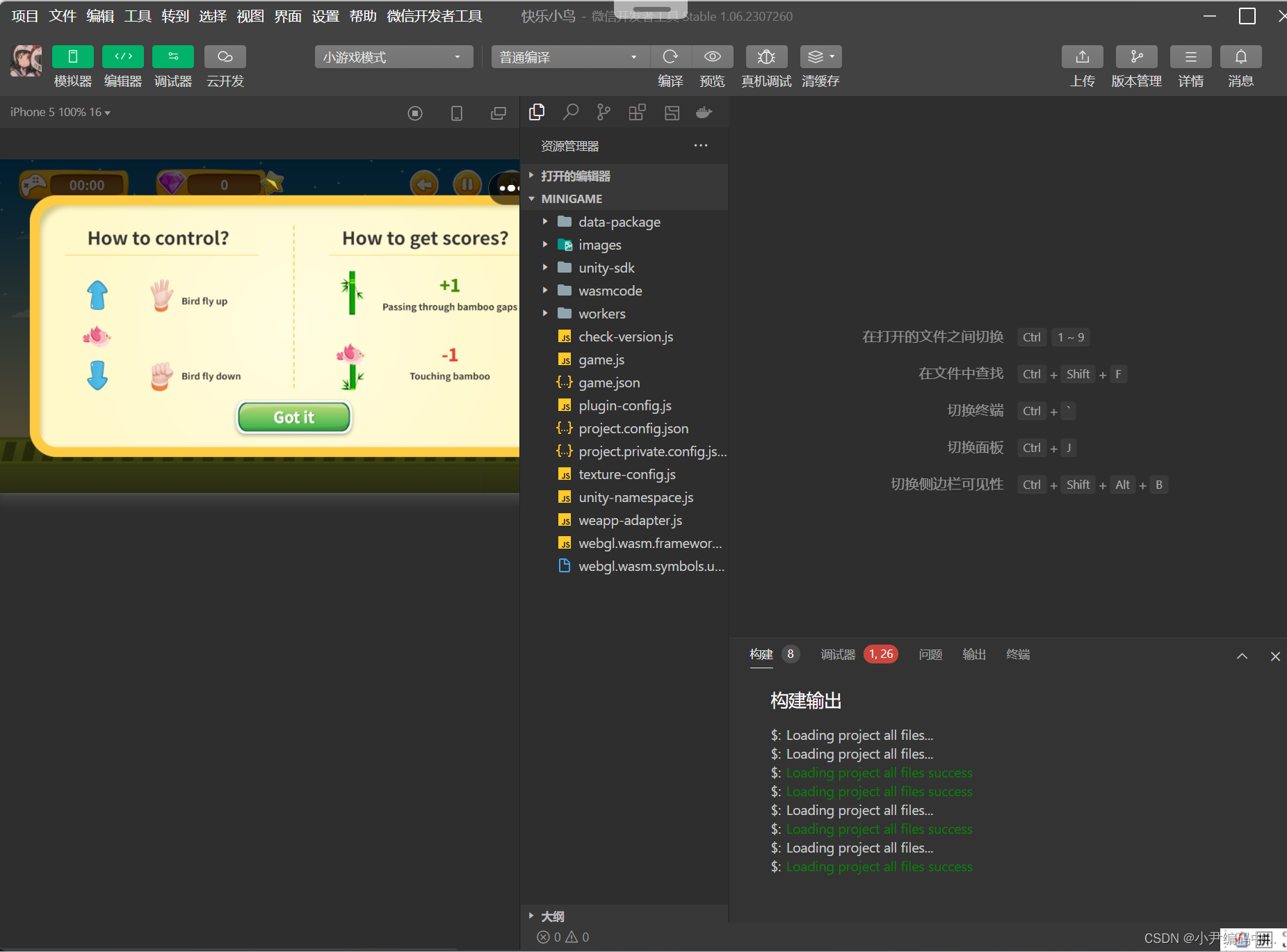Open weapp-adapter.js file
The height and width of the screenshot is (952, 1287).
pyautogui.click(x=624, y=520)
